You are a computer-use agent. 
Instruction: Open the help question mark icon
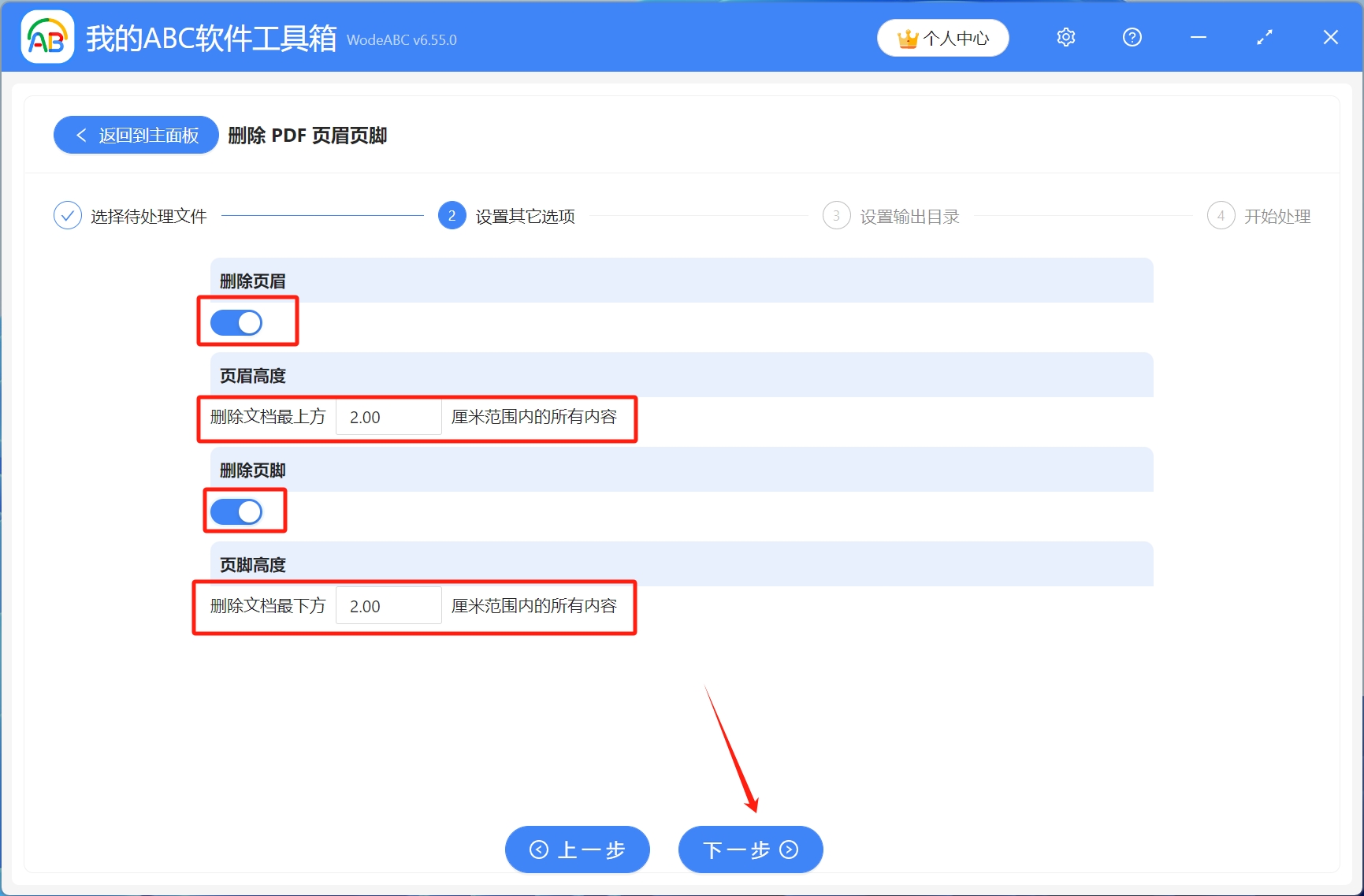point(1132,36)
